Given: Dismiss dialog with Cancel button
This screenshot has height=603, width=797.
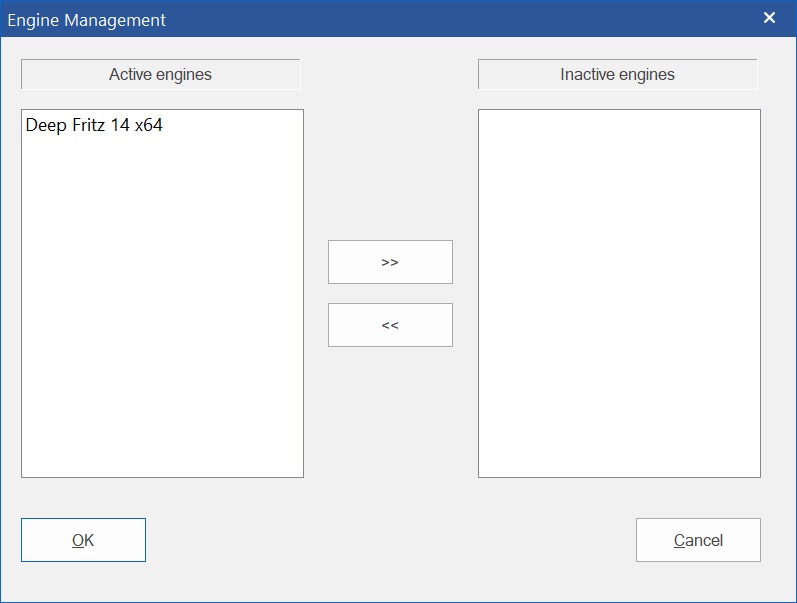Looking at the screenshot, I should coord(698,540).
